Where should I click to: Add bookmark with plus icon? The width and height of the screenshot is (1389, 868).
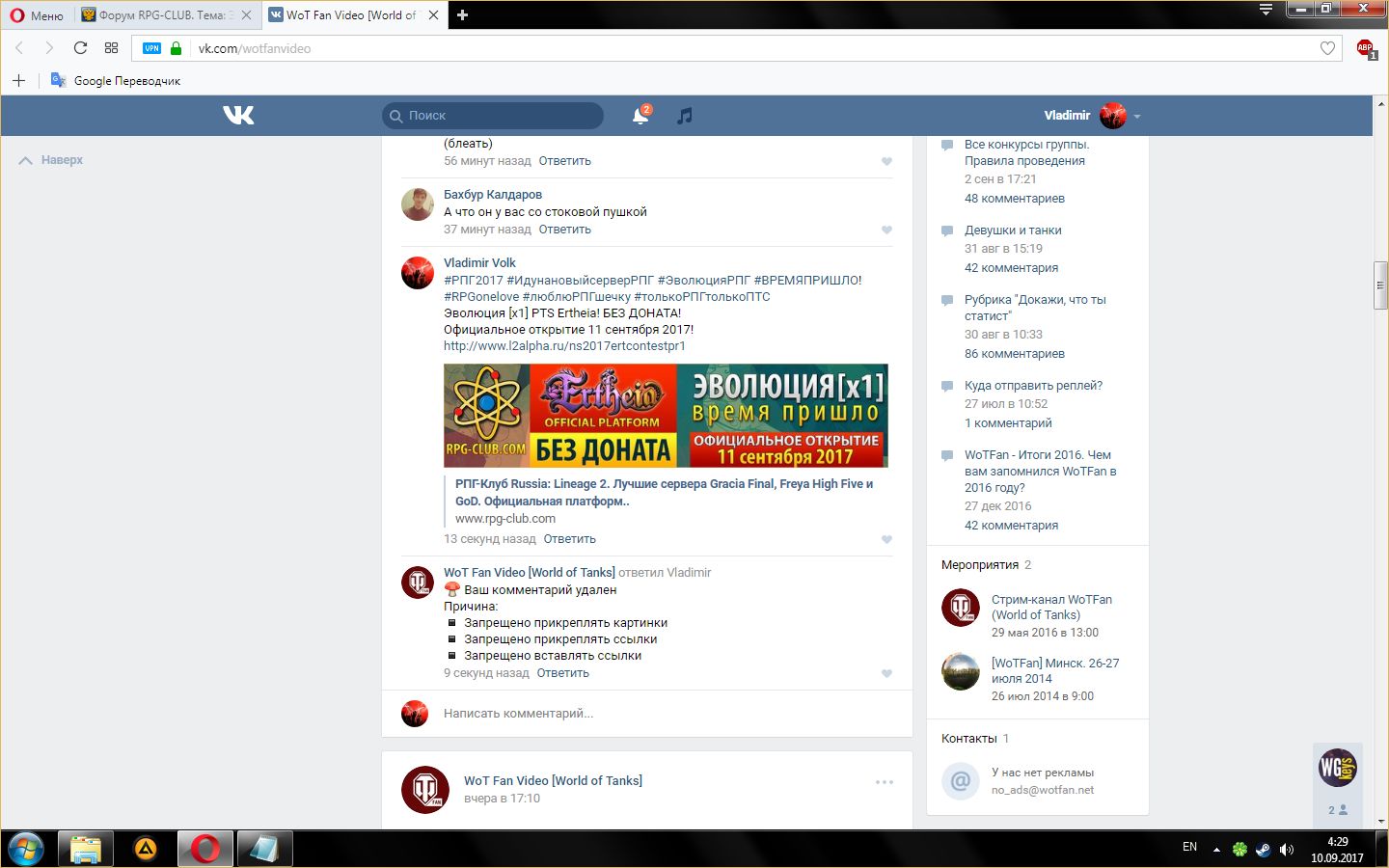[x=18, y=80]
